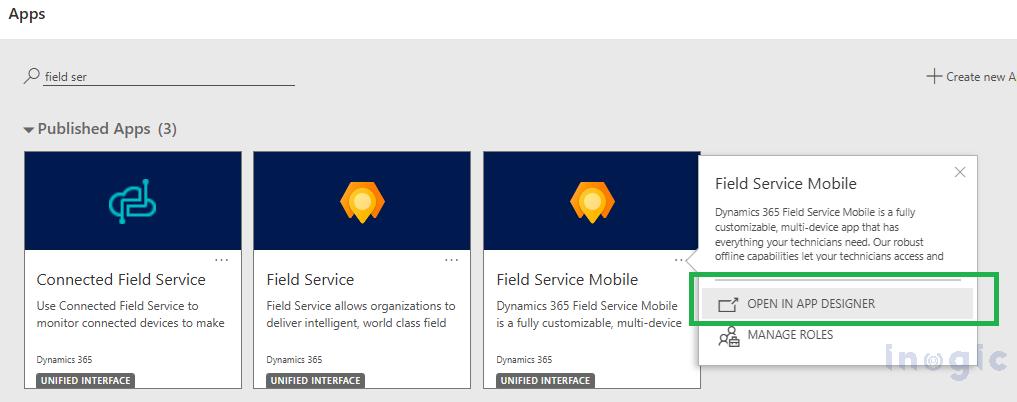Viewport: 1017px width, 402px height.
Task: Click the Published Apps (3) heading
Action: click(x=107, y=129)
